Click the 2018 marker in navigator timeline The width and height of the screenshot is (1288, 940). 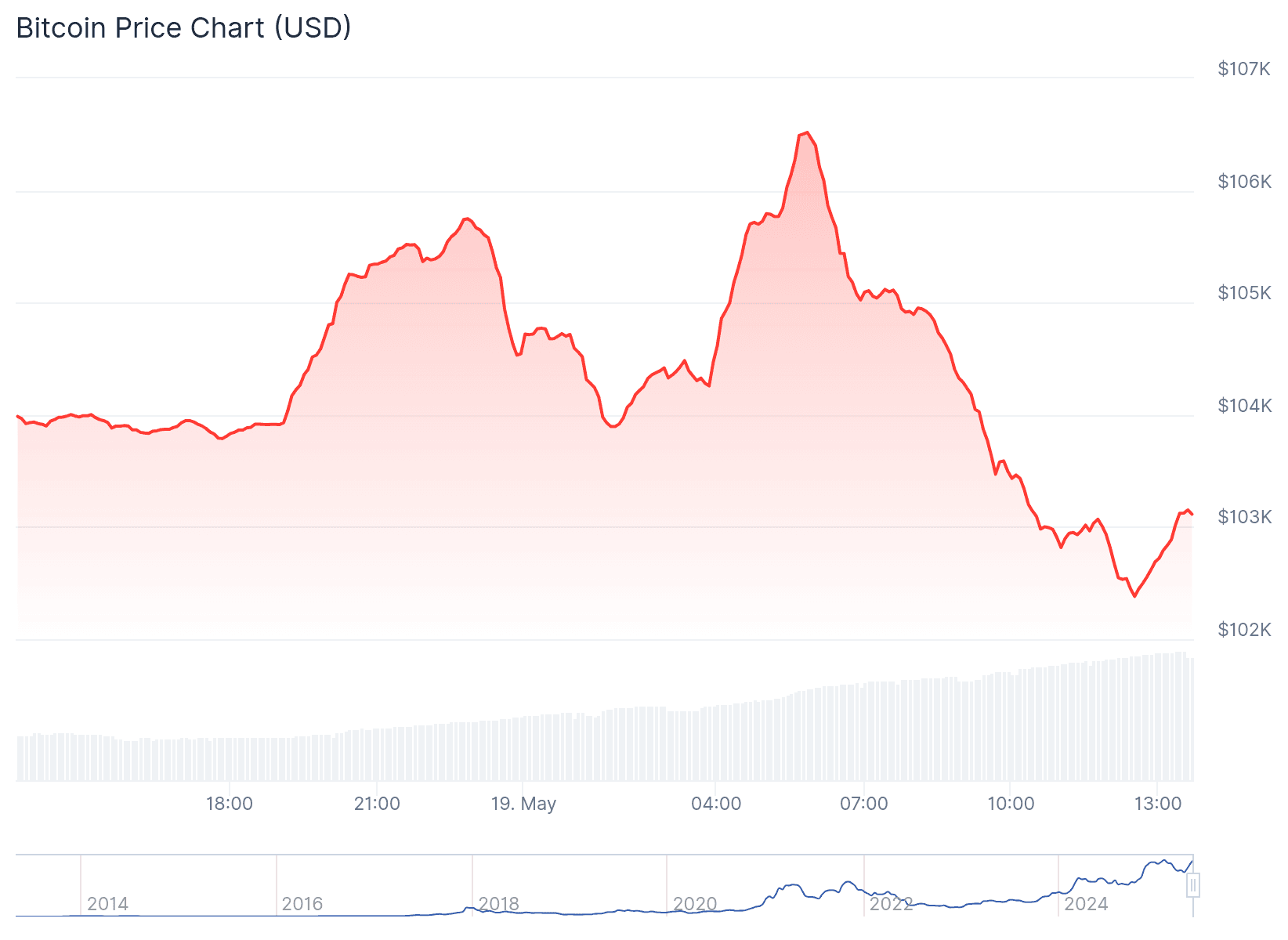point(499,904)
